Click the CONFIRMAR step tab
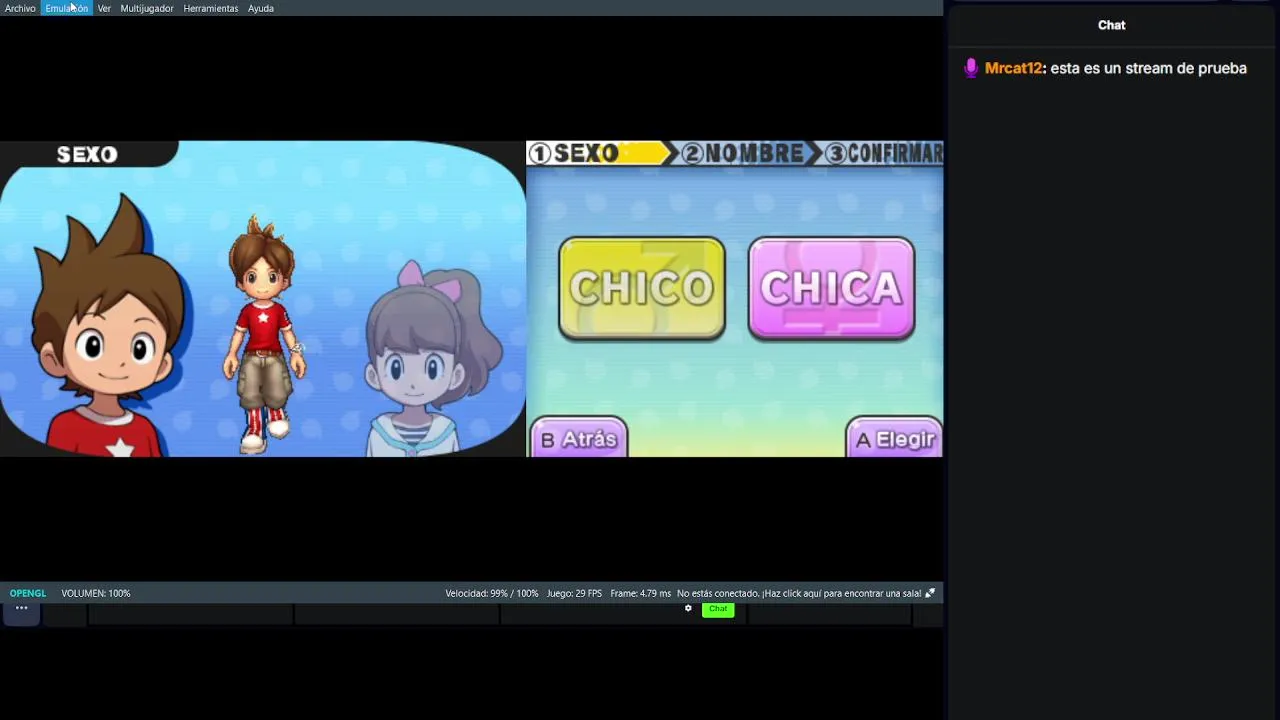Image resolution: width=1280 pixels, height=720 pixels. tap(884, 153)
